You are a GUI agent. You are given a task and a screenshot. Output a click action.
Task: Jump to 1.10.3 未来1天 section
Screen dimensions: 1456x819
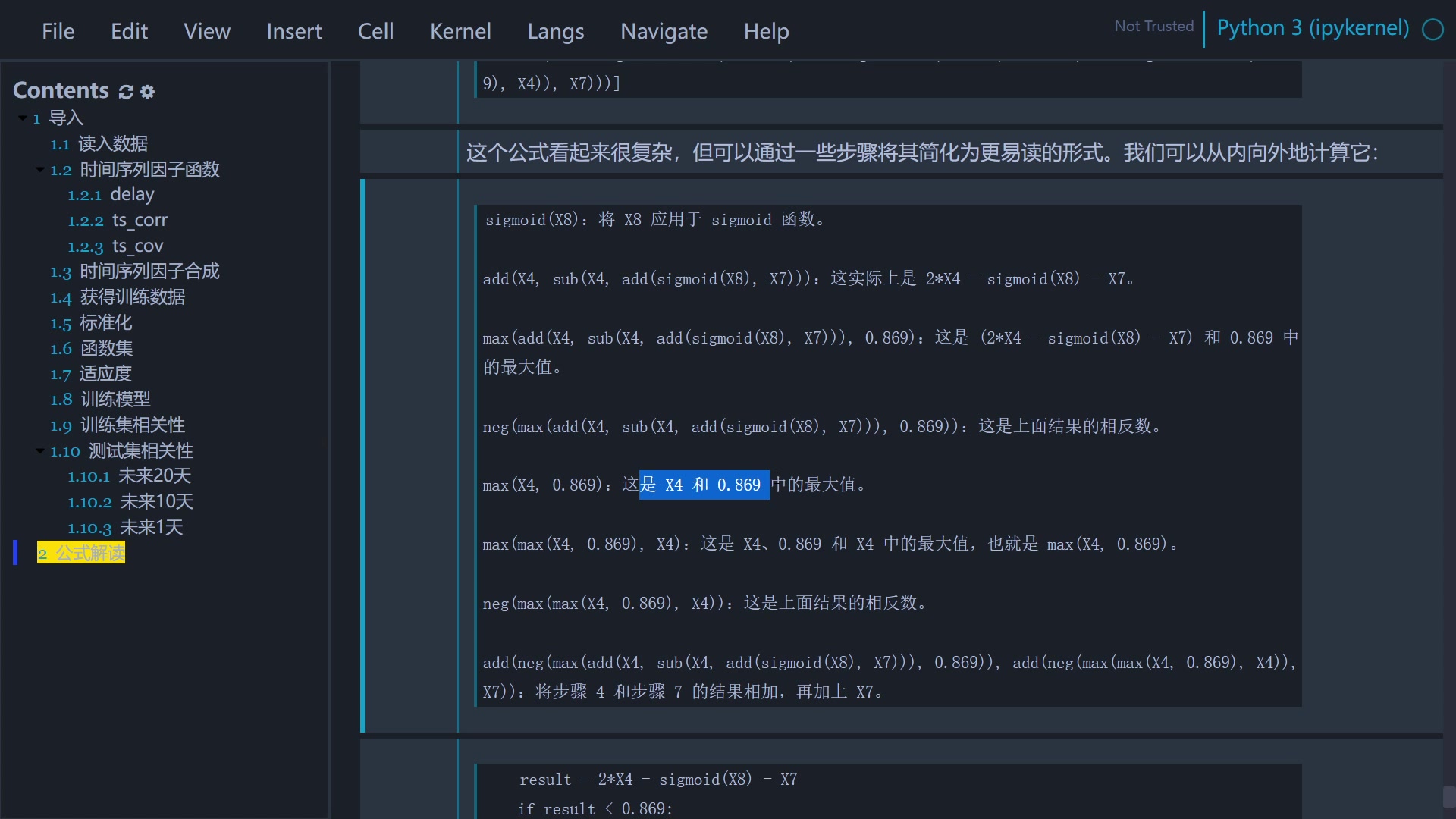[125, 528]
